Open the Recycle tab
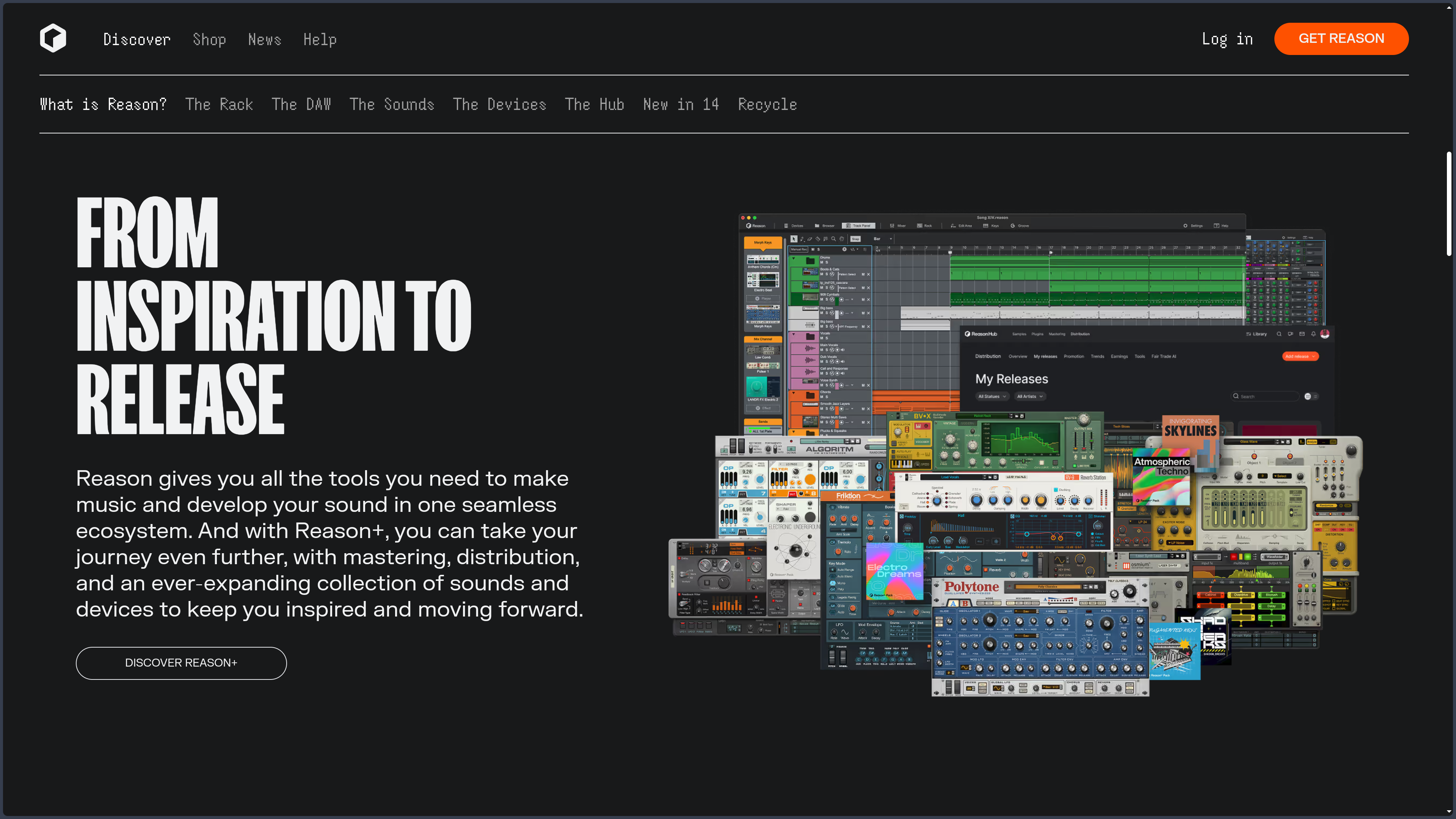1456x819 pixels. [x=767, y=105]
